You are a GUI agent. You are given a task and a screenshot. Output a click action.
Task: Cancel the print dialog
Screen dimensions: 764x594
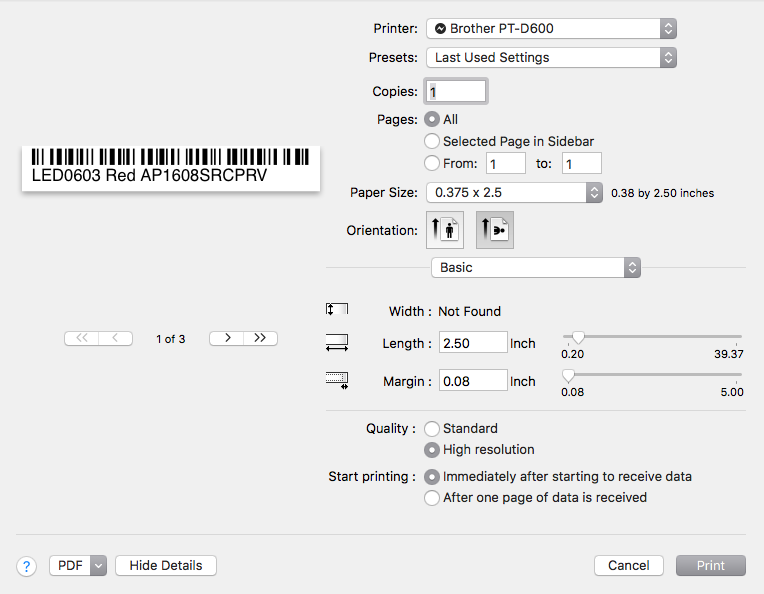point(629,566)
